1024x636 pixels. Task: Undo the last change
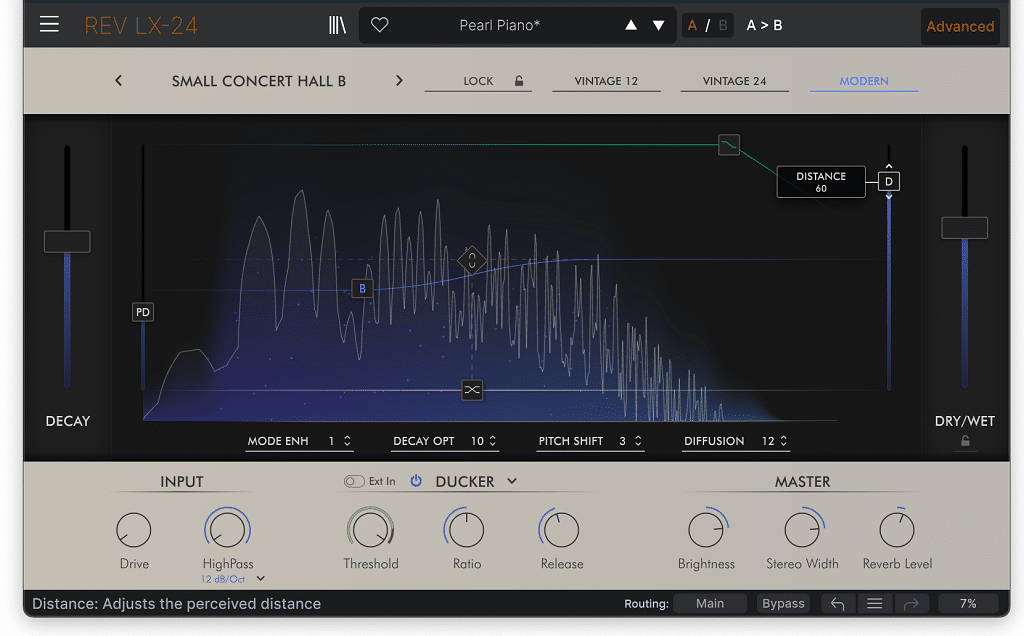(x=837, y=604)
